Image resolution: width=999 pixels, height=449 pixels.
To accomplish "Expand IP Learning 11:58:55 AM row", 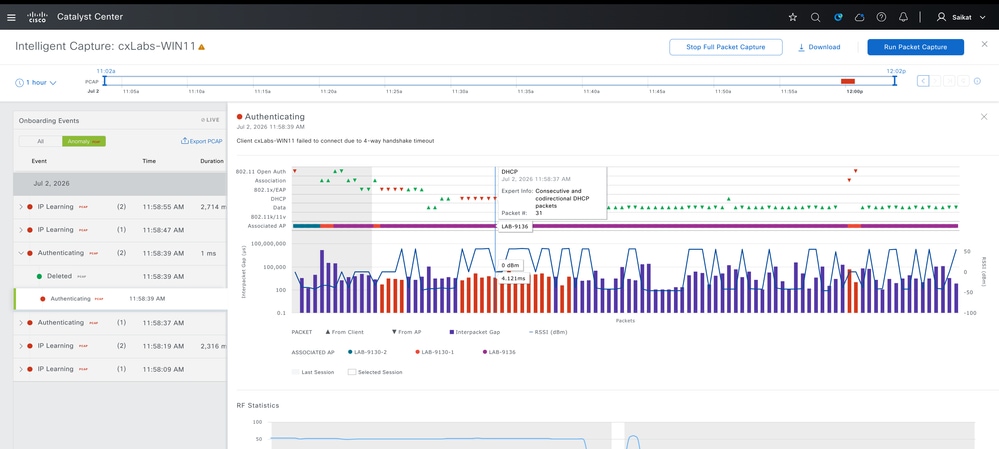I will (x=20, y=207).
